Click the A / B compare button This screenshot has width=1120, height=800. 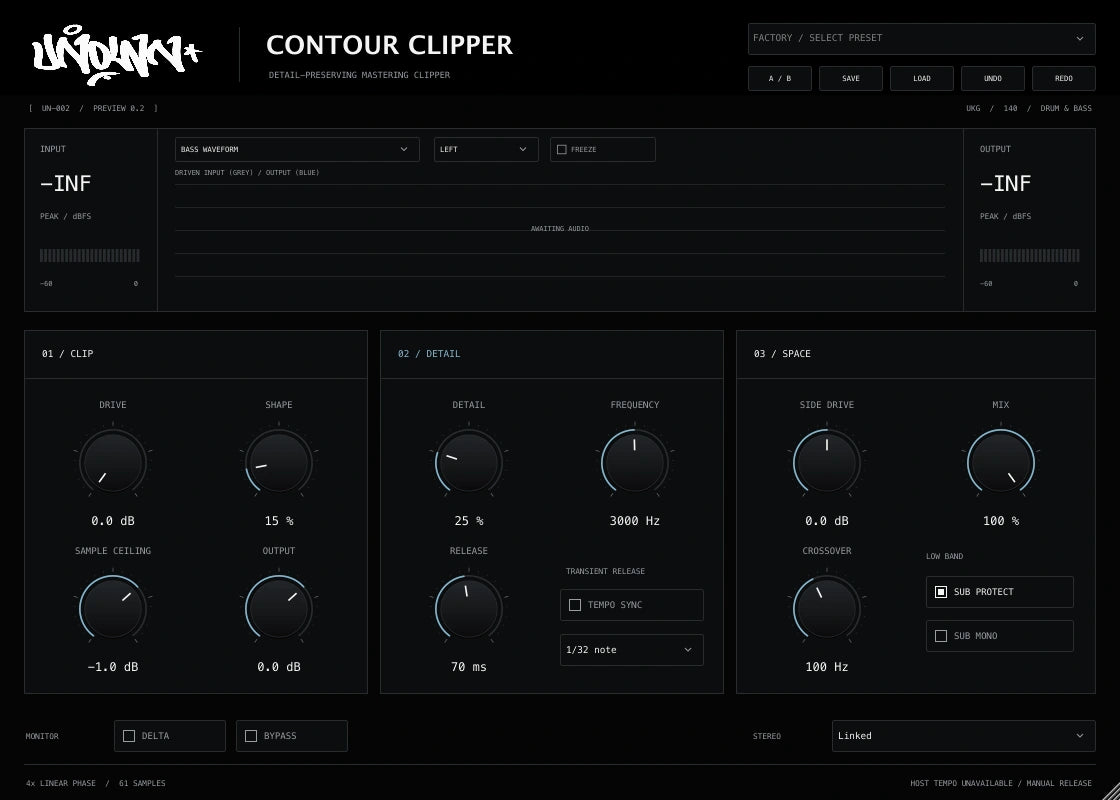[x=779, y=79]
